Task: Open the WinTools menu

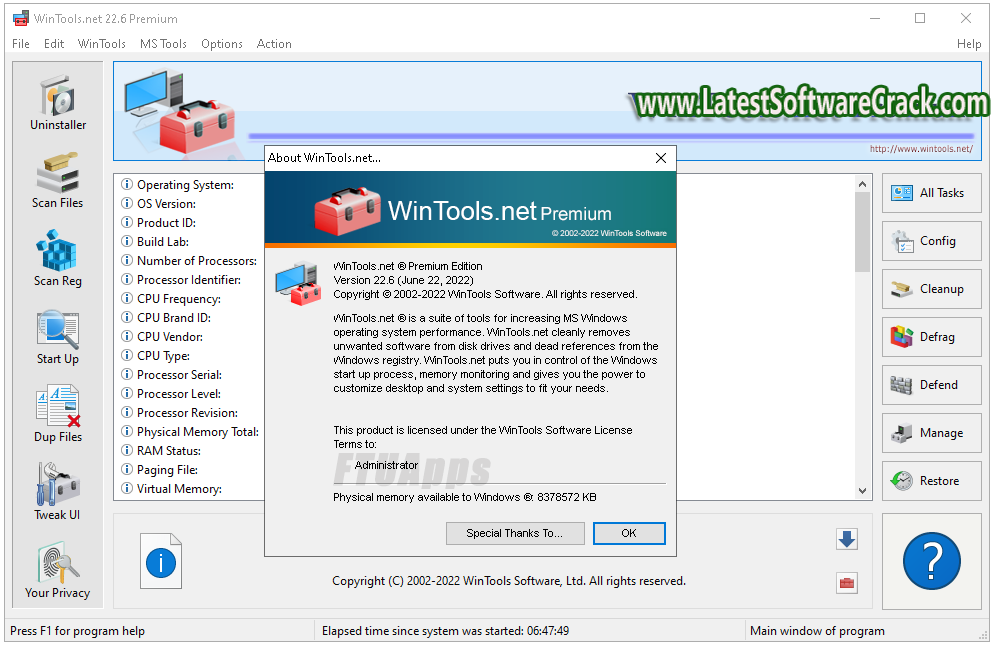Action: pyautogui.click(x=101, y=43)
